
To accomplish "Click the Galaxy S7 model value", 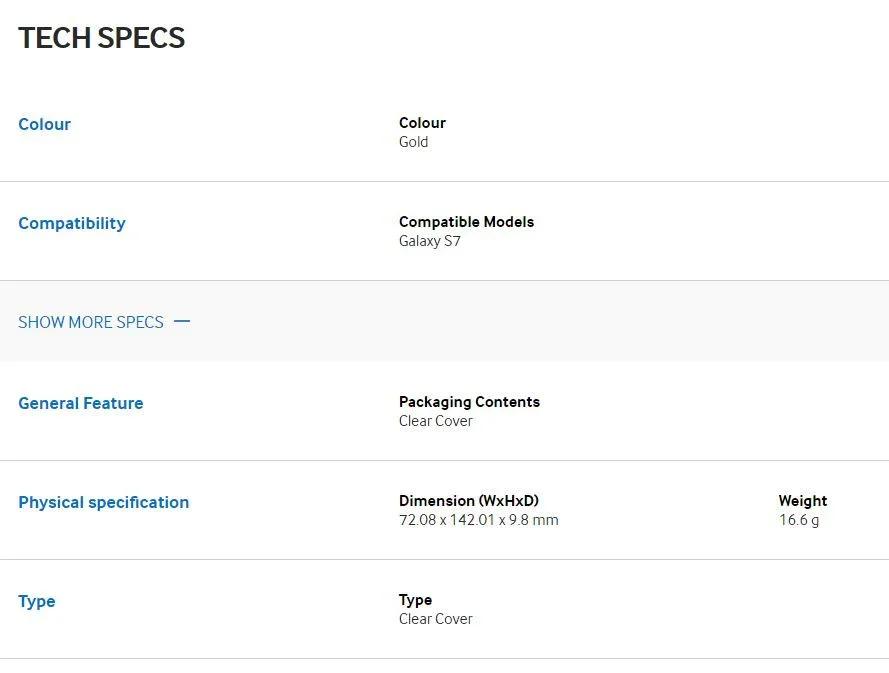I will 430,241.
